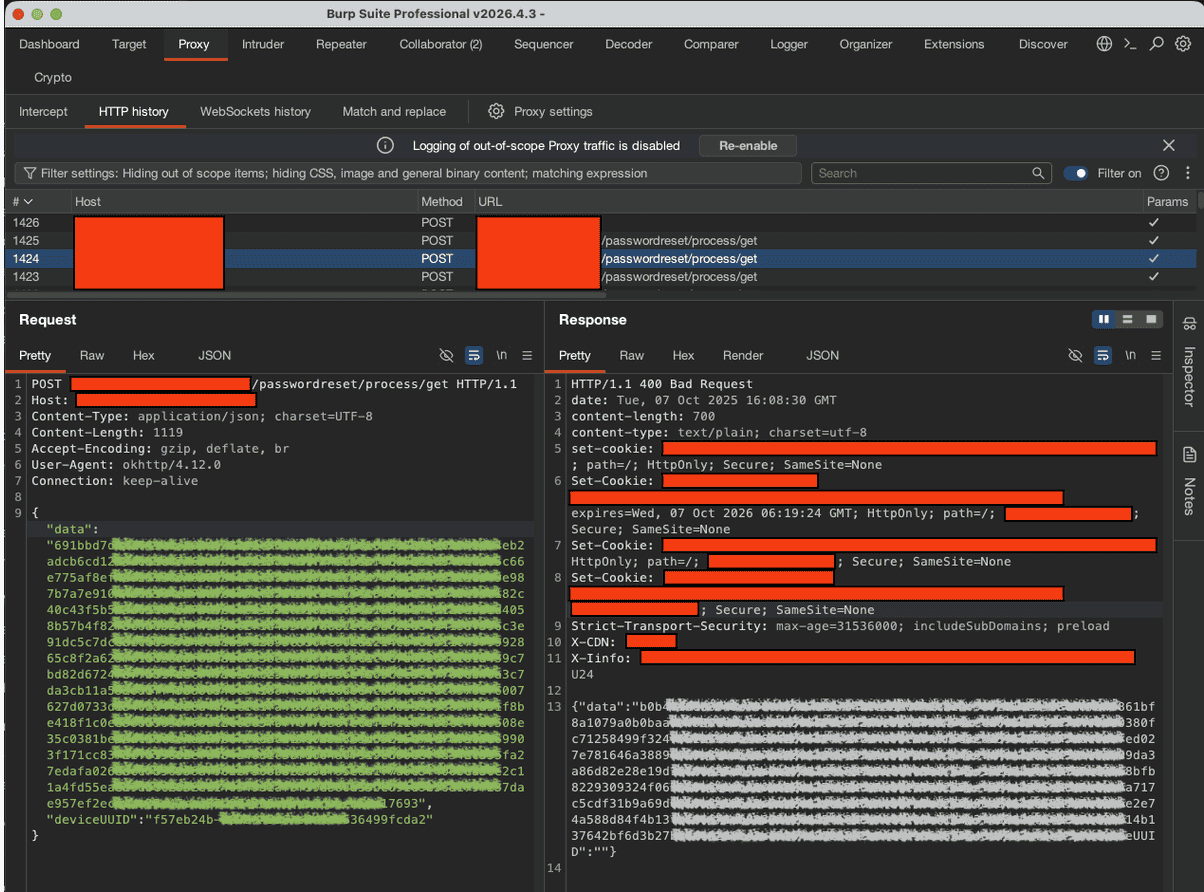Switch to the Repeater tab
Image resolution: width=1204 pixels, height=892 pixels.
(341, 44)
